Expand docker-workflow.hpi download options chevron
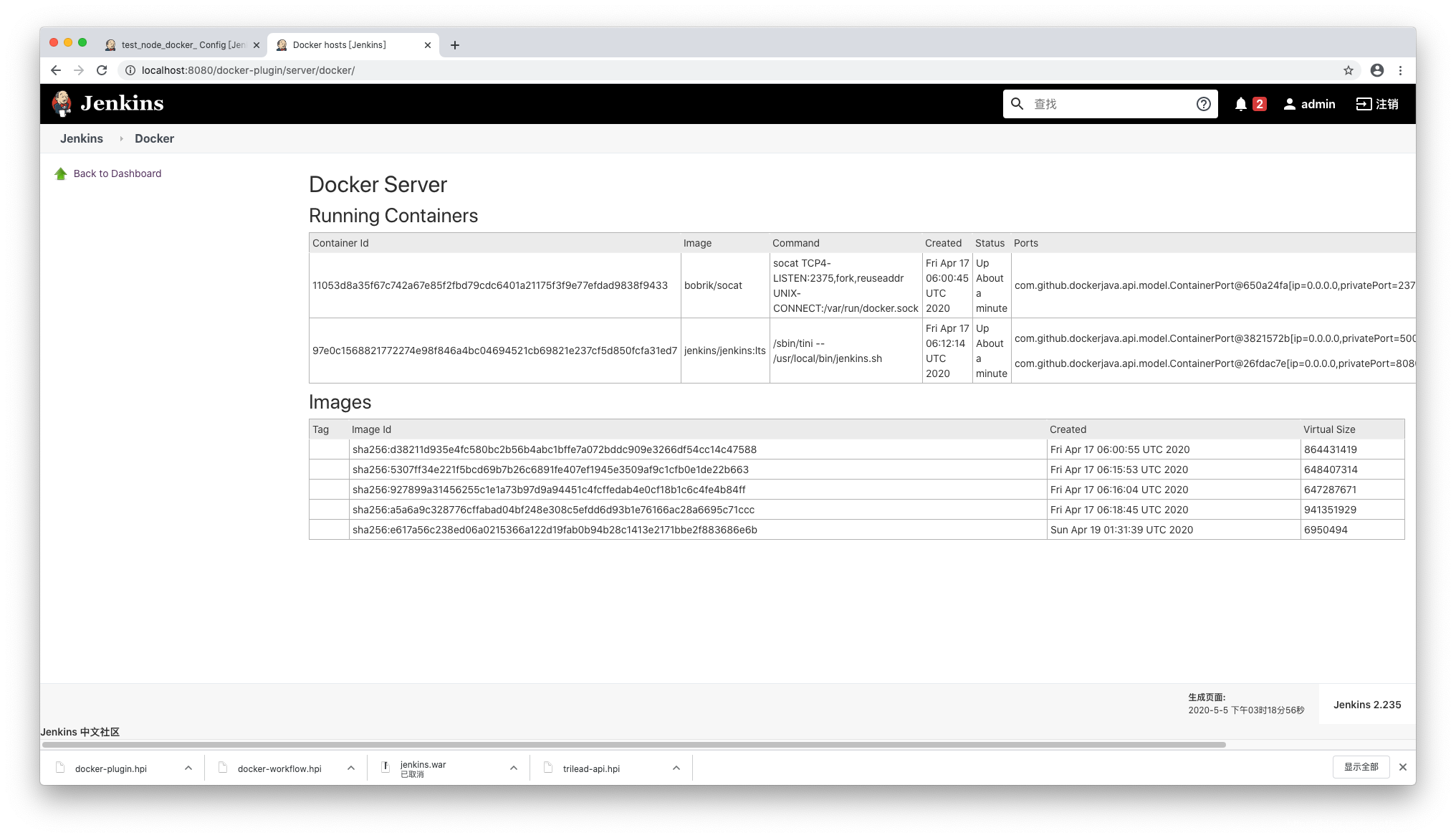The image size is (1456, 838). click(x=350, y=768)
